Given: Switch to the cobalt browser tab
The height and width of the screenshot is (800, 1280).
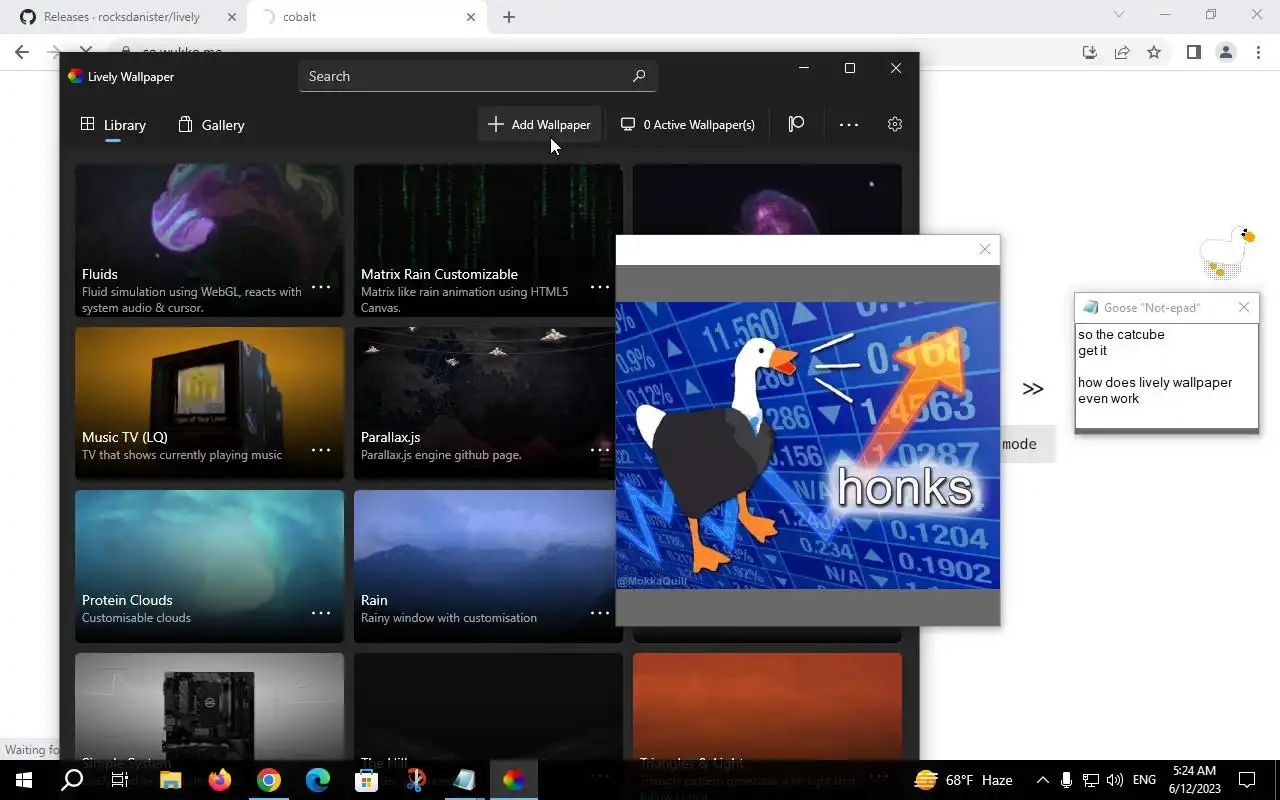Looking at the screenshot, I should pyautogui.click(x=368, y=17).
